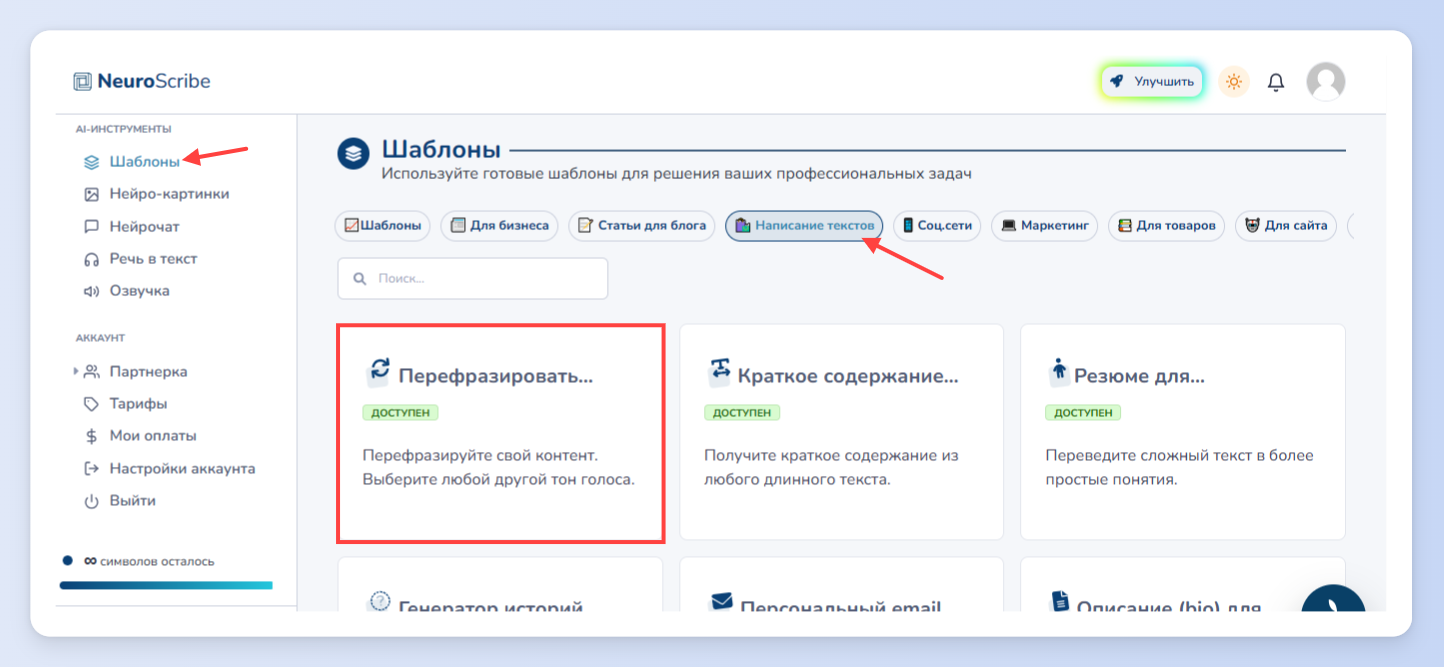Open the Генератор историй template card
This screenshot has height=667, width=1444.
pyautogui.click(x=500, y=585)
